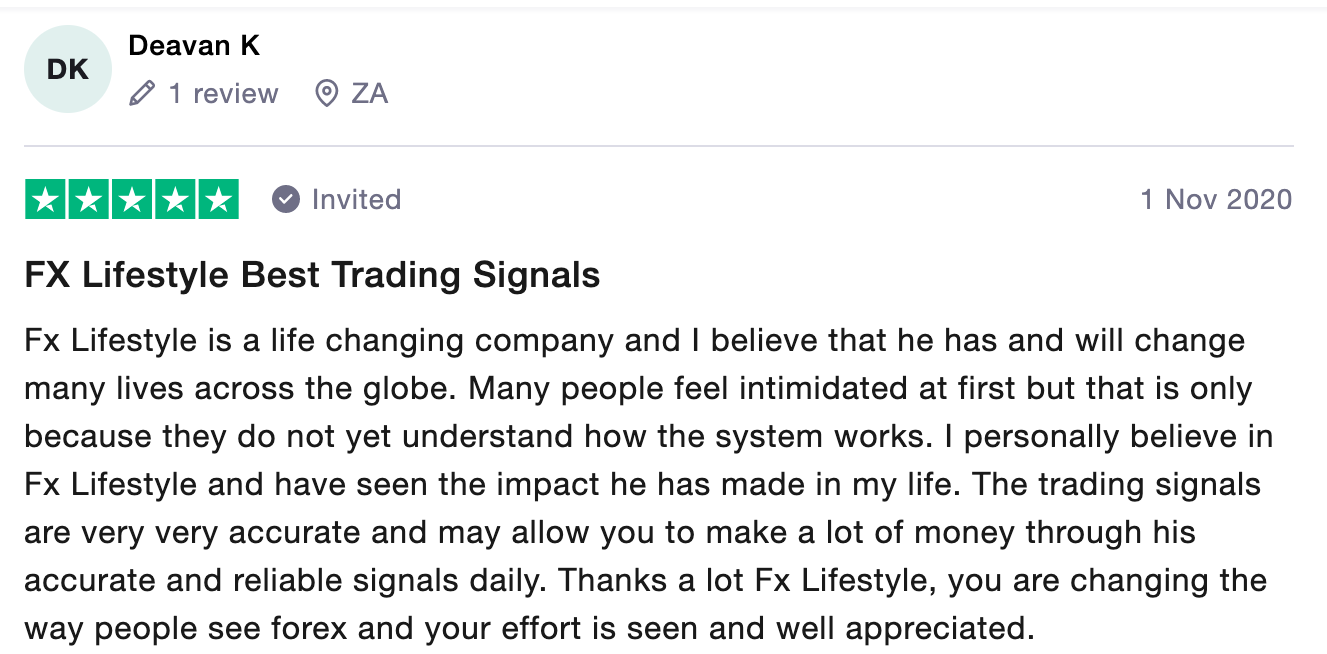Click the last line mentioning forex effort
The image size is (1327, 654).
(529, 629)
